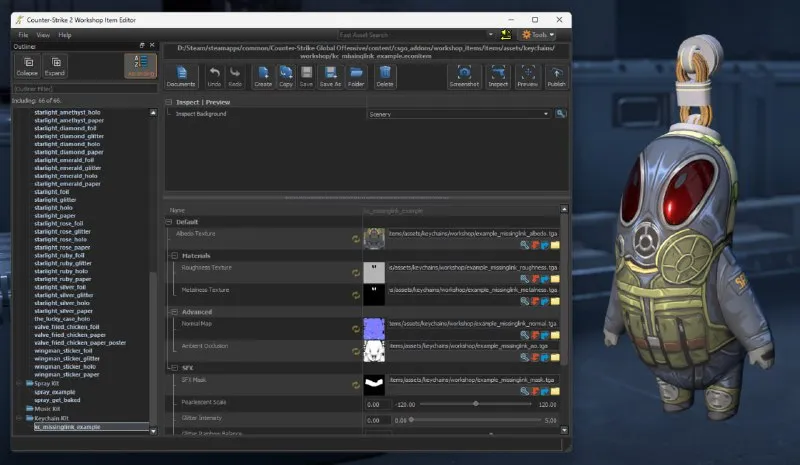Publish the item to workshop
This screenshot has width=800, height=465.
pyautogui.click(x=556, y=77)
